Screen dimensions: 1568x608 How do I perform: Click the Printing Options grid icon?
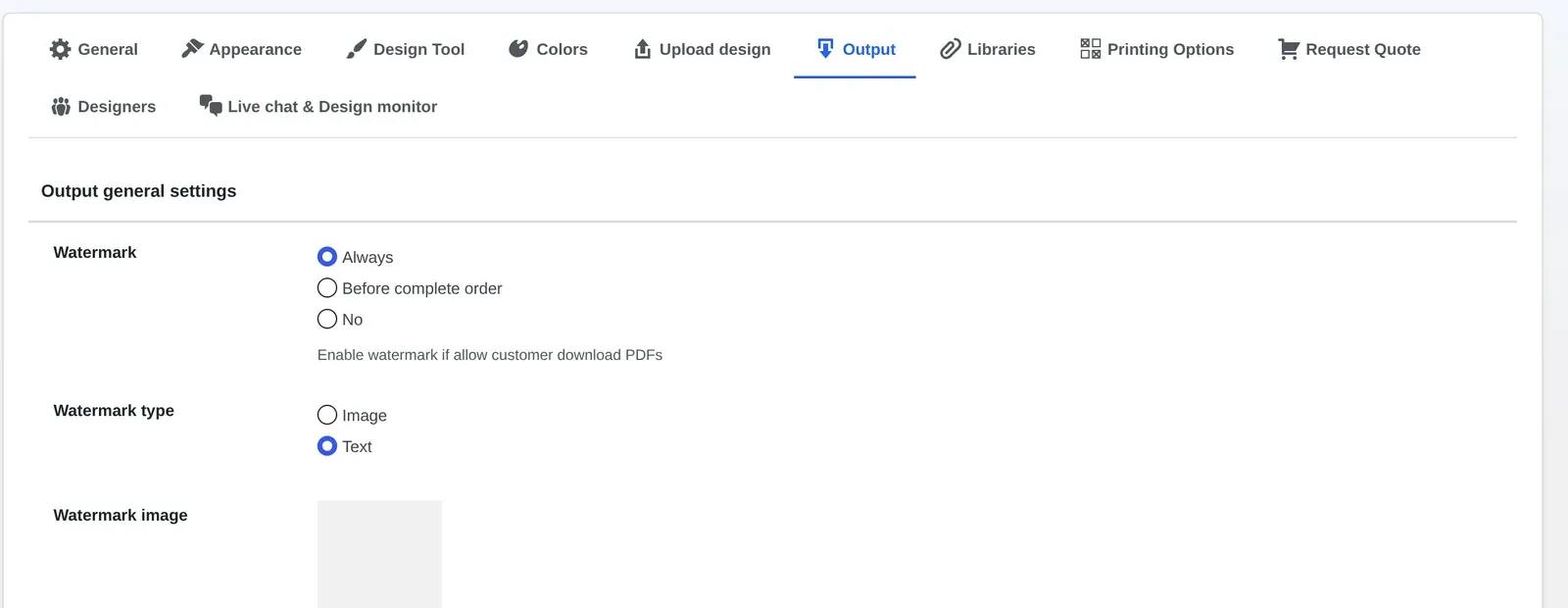(1091, 49)
